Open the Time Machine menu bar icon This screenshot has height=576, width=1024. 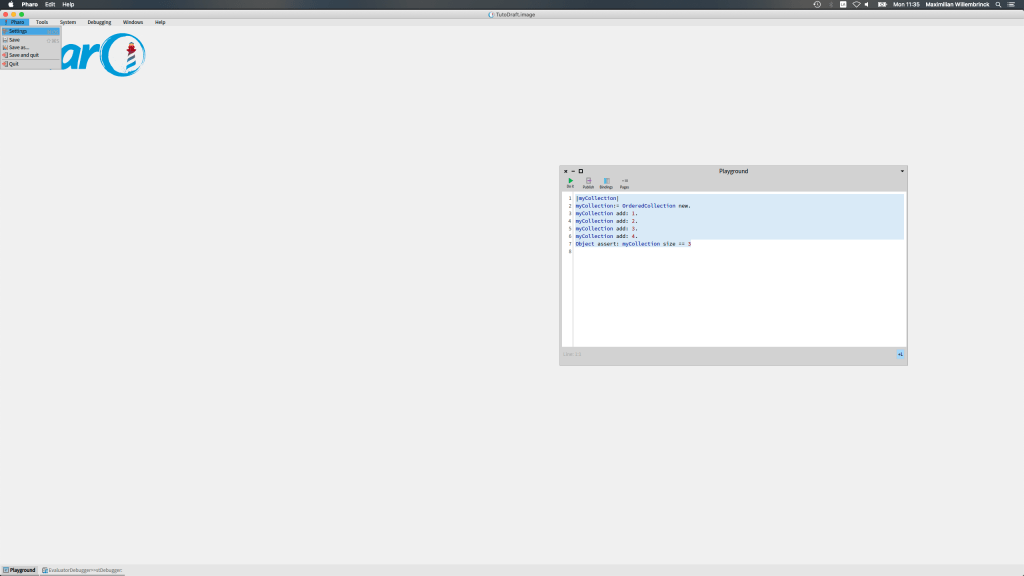tap(817, 4)
